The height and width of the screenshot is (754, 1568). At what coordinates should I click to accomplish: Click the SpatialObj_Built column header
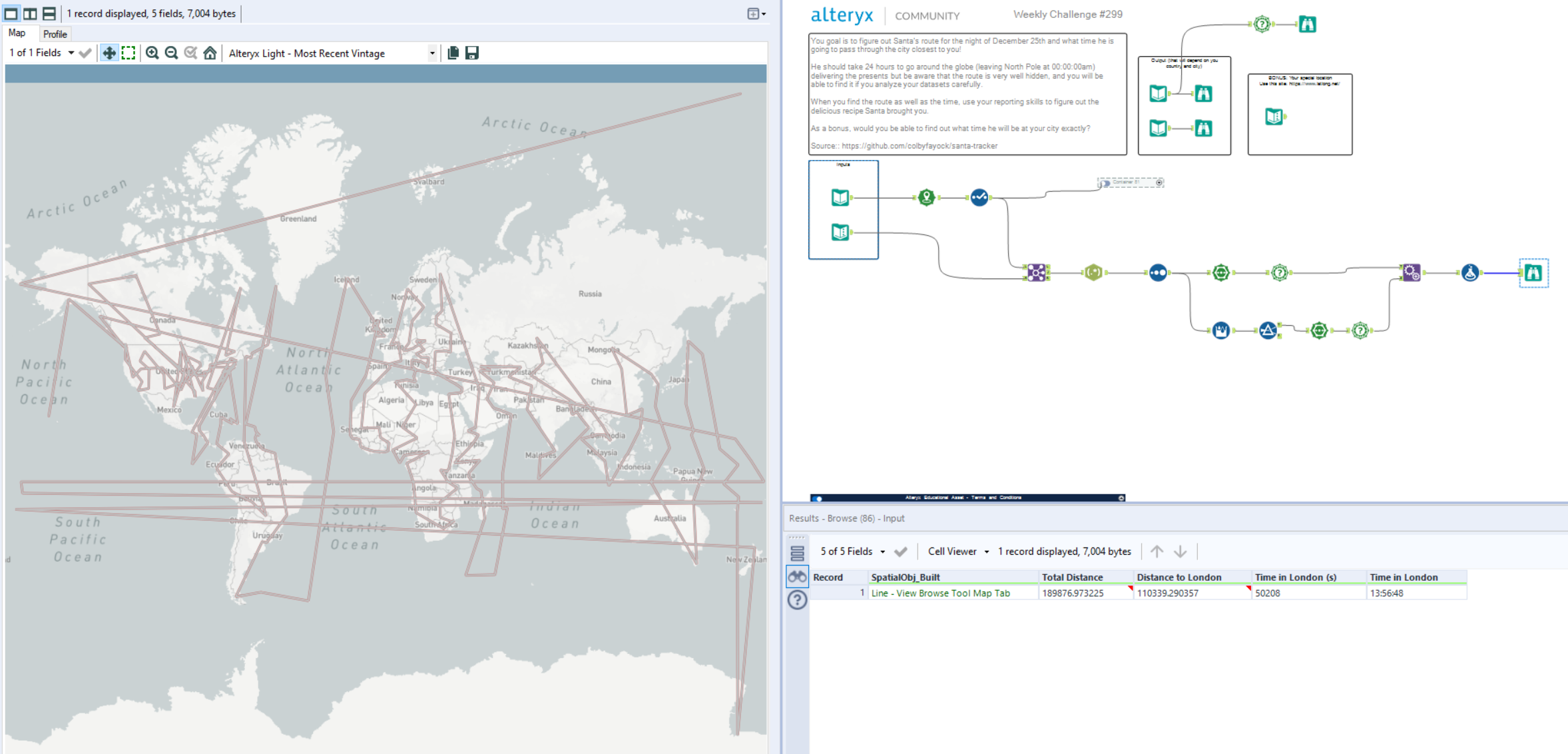click(953, 577)
